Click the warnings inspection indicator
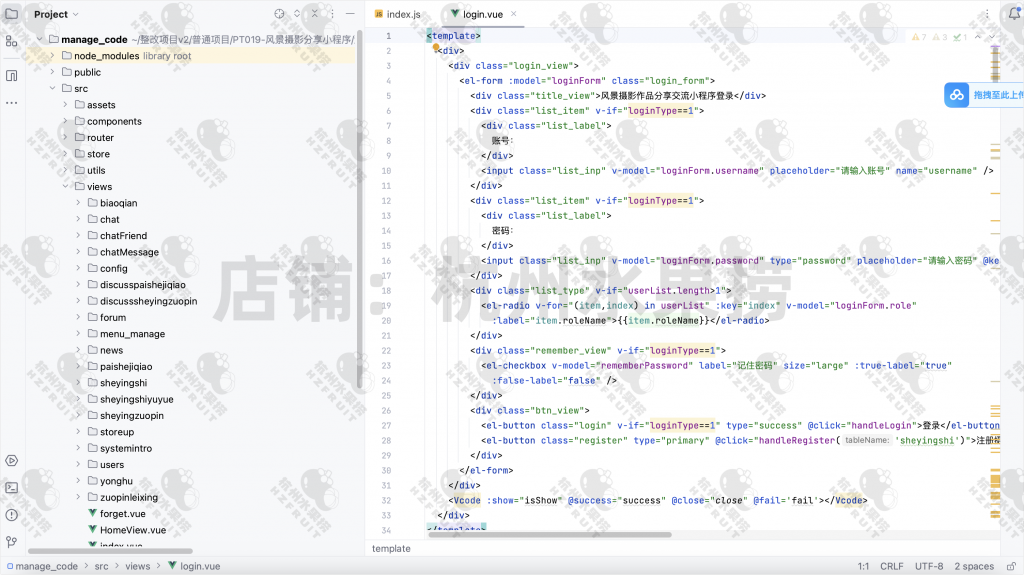The width and height of the screenshot is (1024, 575). click(x=918, y=37)
